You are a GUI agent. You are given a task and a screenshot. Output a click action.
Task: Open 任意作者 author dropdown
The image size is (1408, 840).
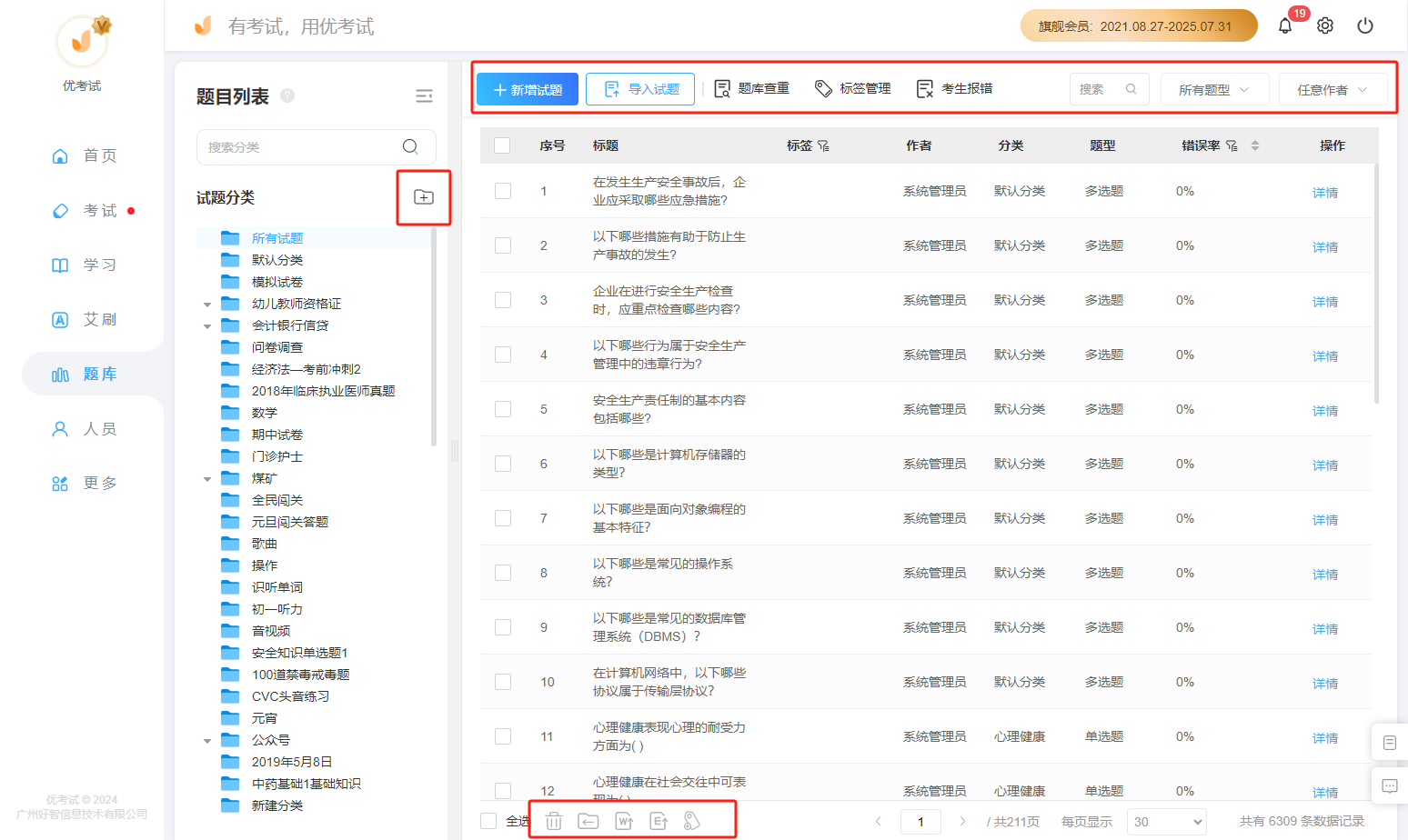[x=1333, y=89]
